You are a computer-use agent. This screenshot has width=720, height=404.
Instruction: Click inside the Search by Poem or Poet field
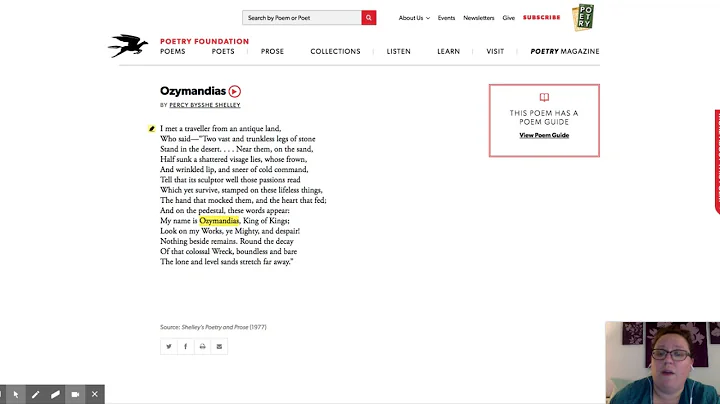302,17
